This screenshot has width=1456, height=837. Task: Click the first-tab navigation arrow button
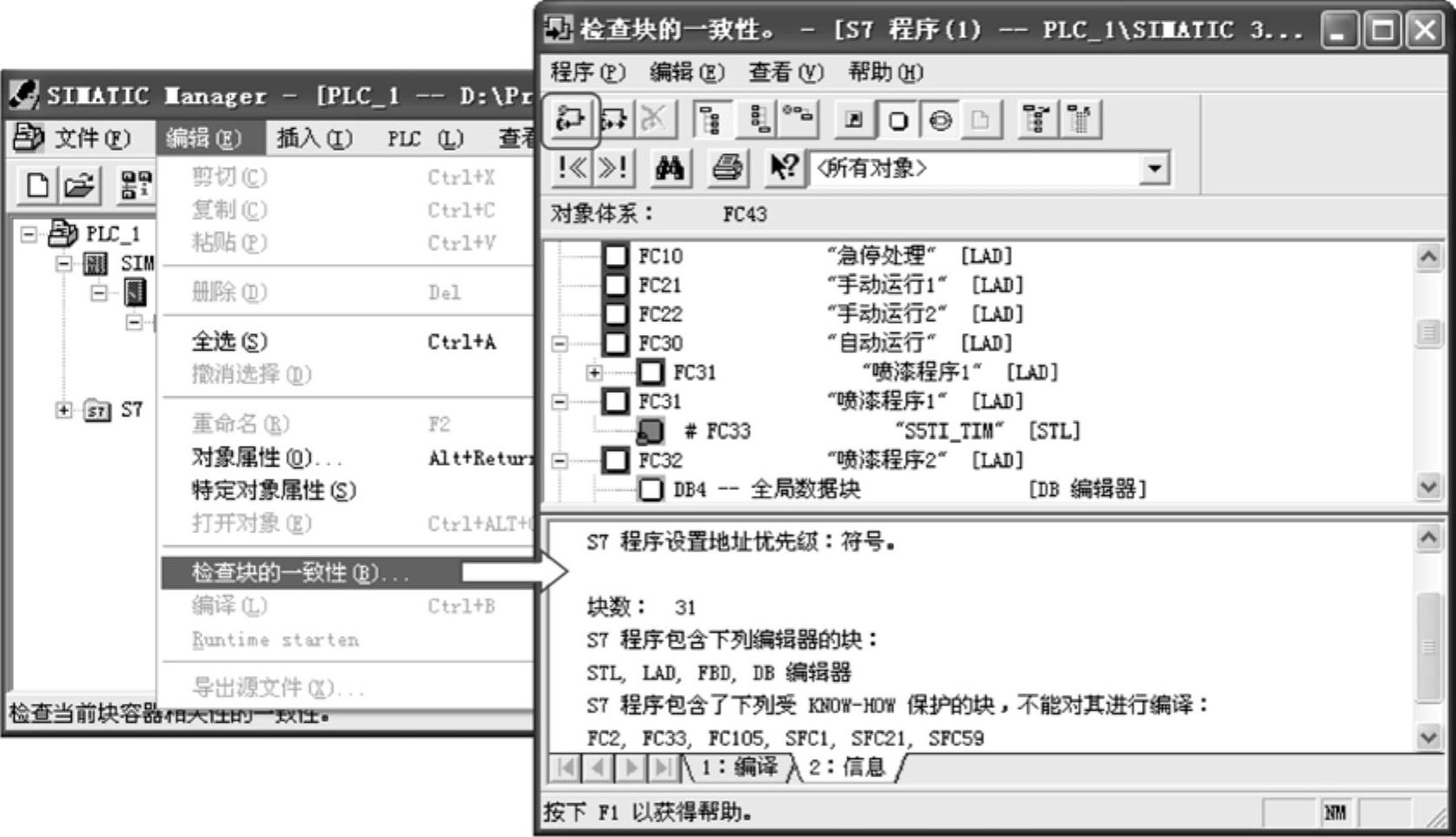(x=566, y=768)
